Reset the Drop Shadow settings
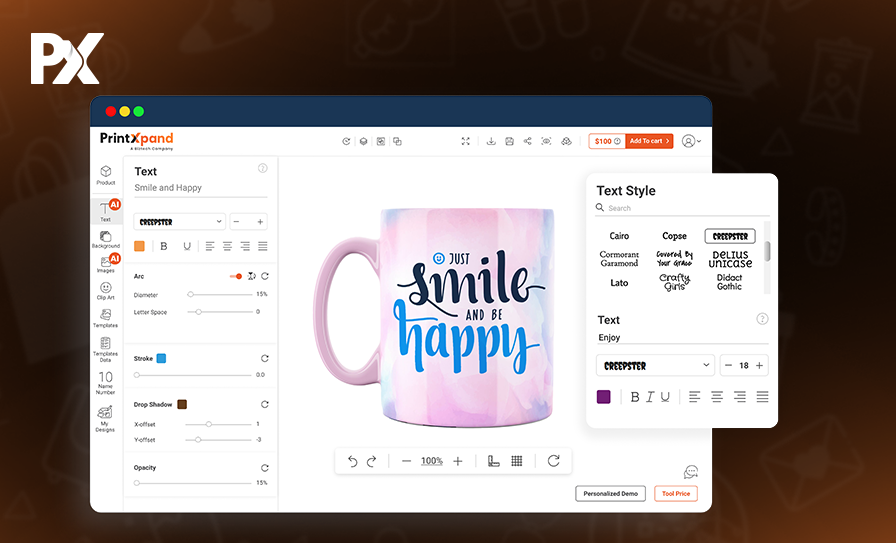The image size is (896, 543). pos(265,404)
